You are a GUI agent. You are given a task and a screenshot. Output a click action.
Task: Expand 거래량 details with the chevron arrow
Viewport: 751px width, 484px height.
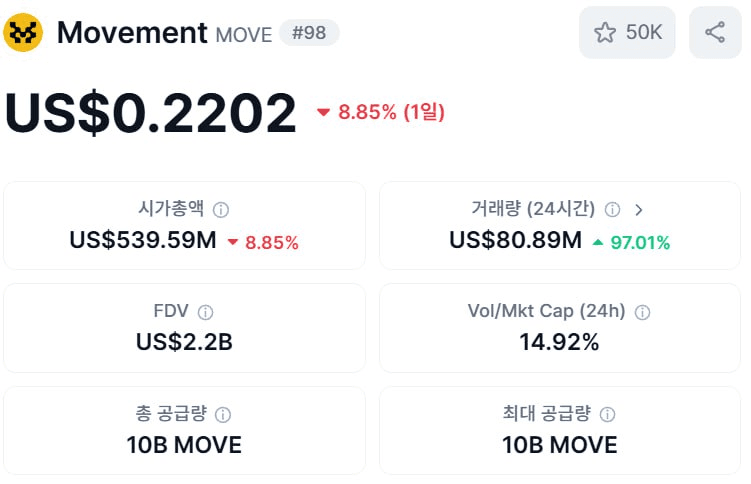point(639,210)
